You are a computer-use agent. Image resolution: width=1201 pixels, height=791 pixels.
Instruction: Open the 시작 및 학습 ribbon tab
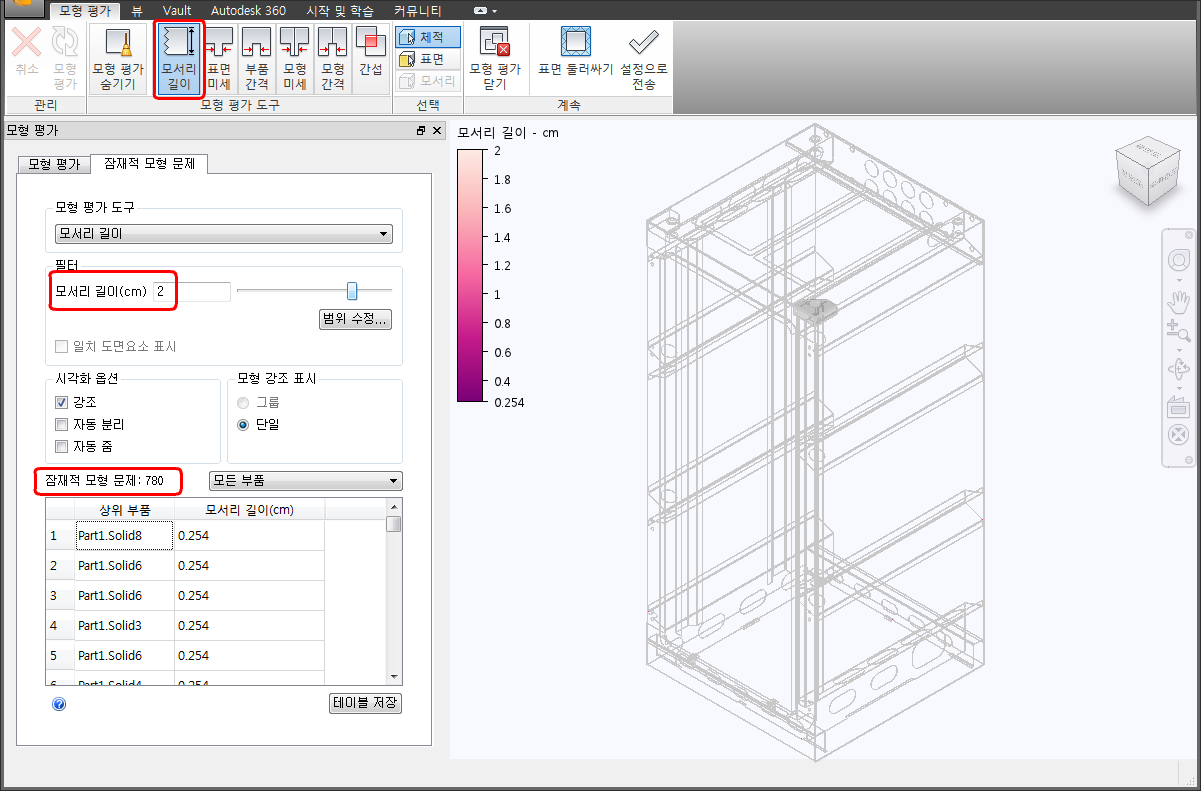(340, 10)
